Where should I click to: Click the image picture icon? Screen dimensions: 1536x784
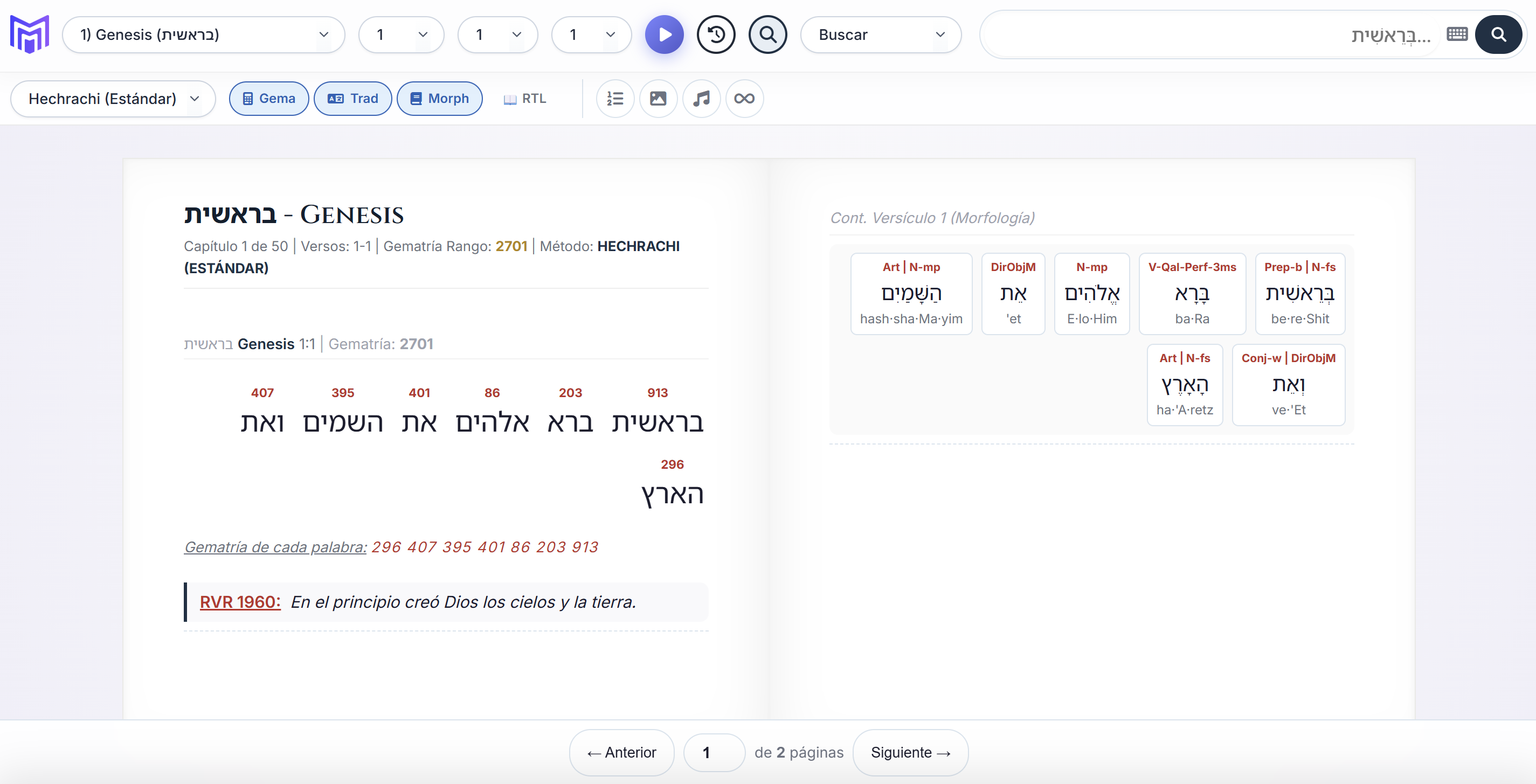658,99
